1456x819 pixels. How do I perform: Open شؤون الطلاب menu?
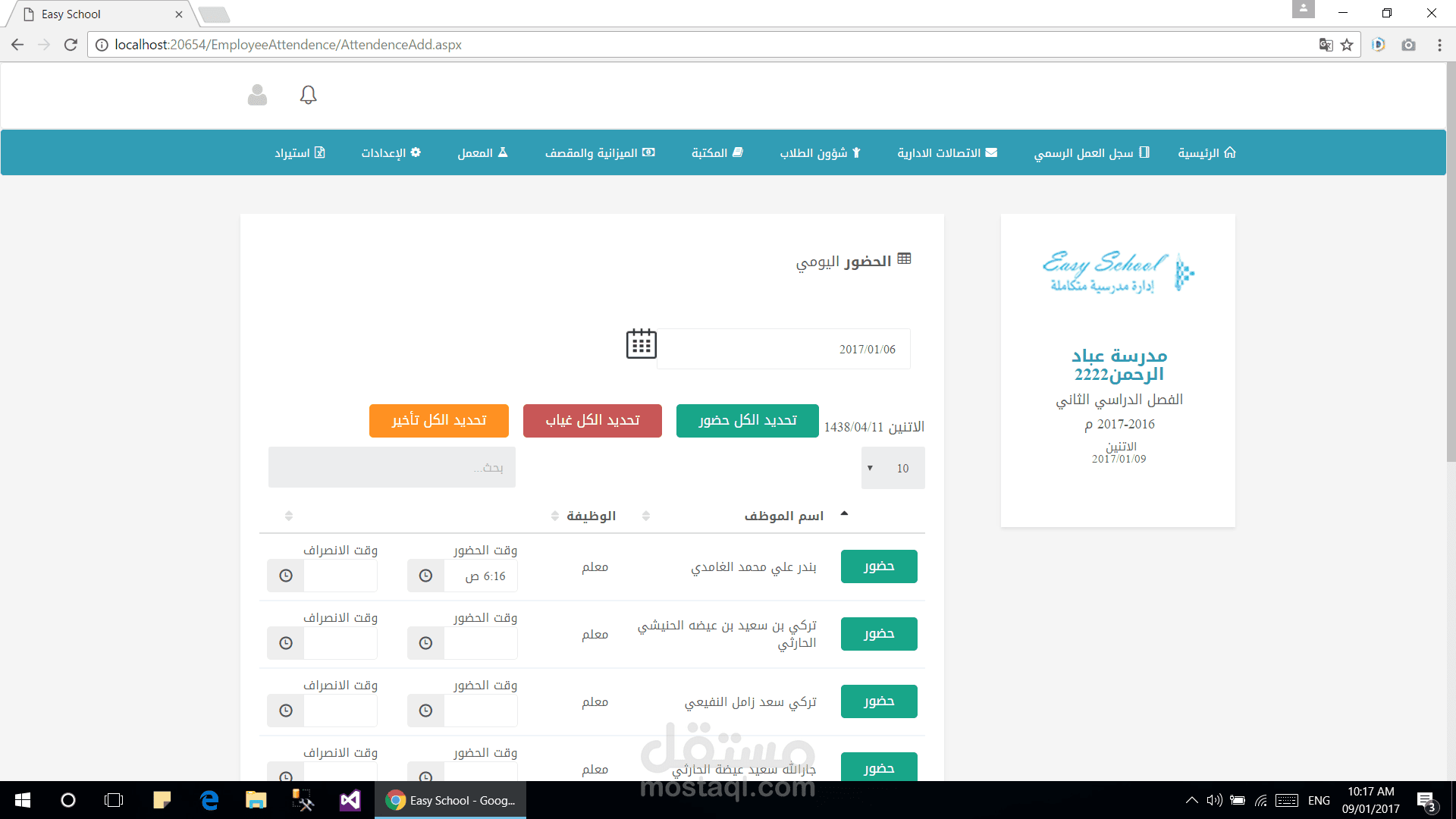tap(820, 153)
